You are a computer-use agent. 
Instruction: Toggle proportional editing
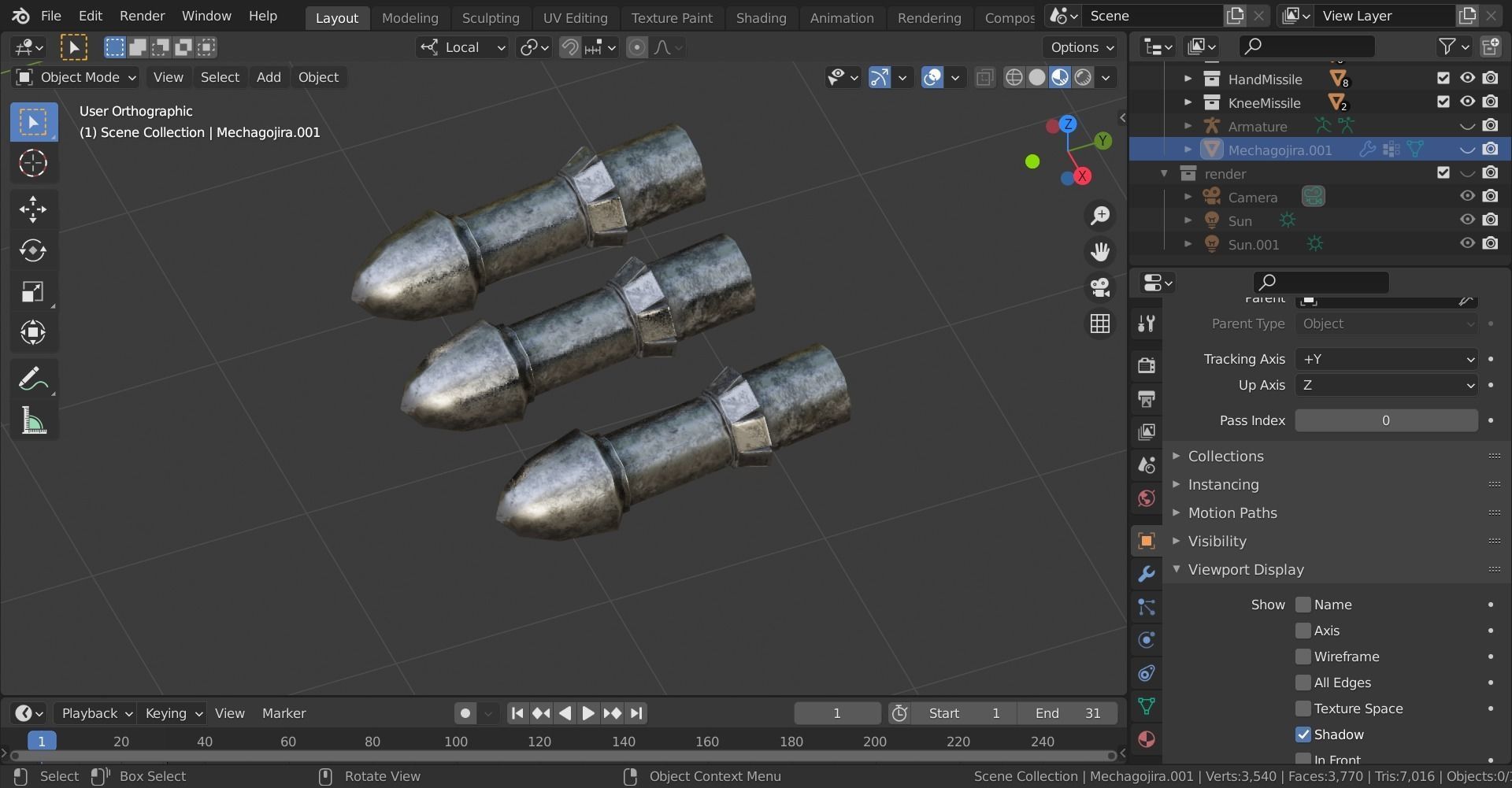pyautogui.click(x=636, y=47)
